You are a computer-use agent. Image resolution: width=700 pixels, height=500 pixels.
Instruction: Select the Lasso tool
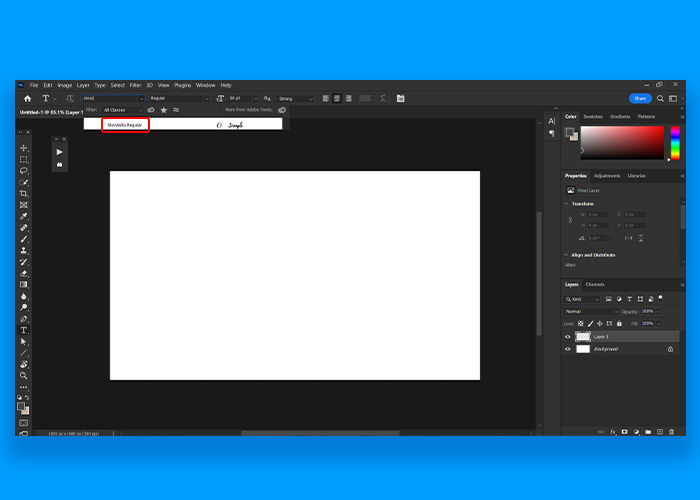(24, 171)
